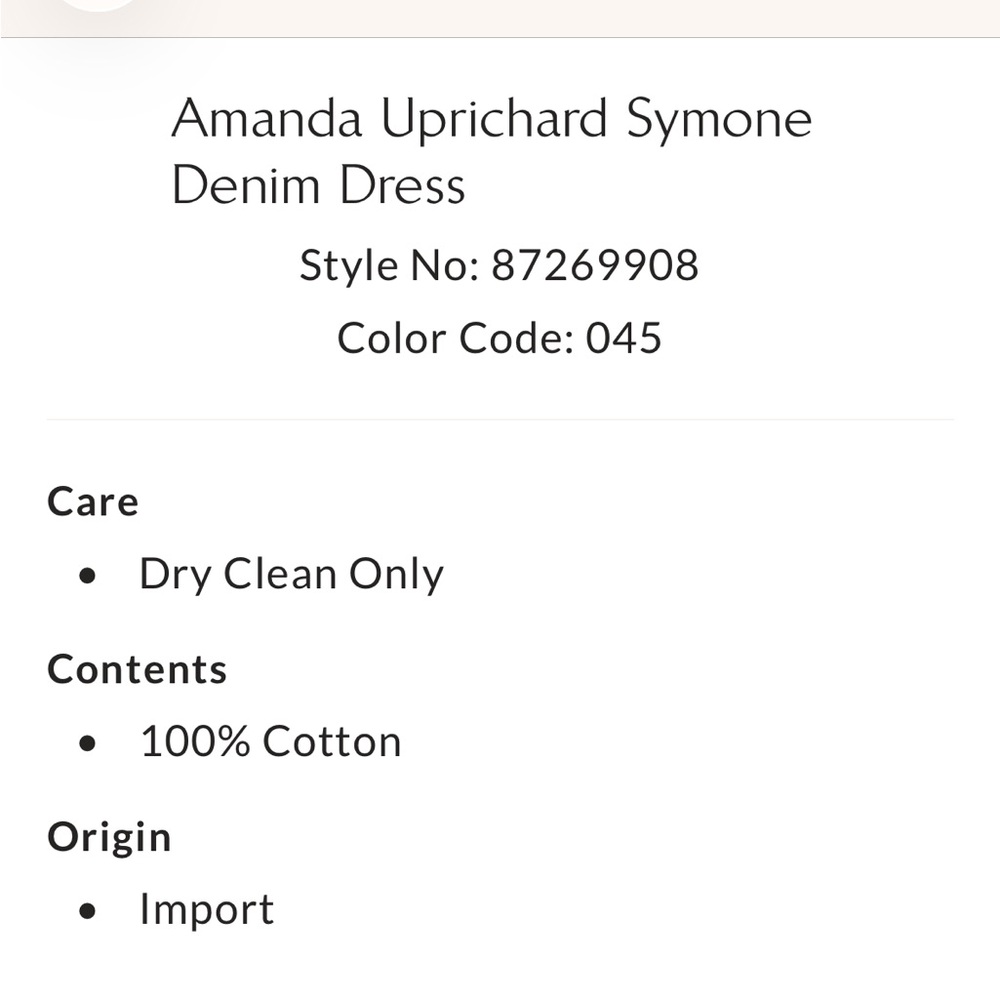Click the word 'Cotton' under Contents
The width and height of the screenshot is (1000, 1000).
click(x=332, y=742)
